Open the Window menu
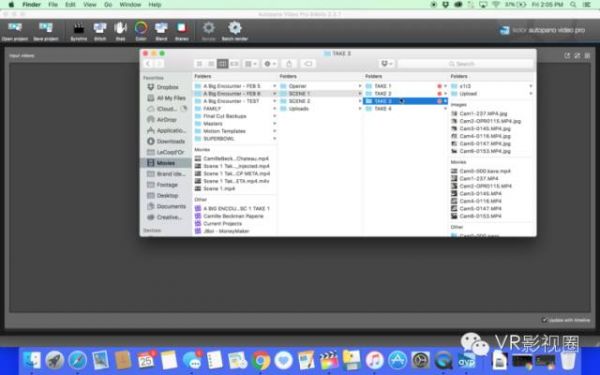This screenshot has height=375, width=600. (x=130, y=5)
